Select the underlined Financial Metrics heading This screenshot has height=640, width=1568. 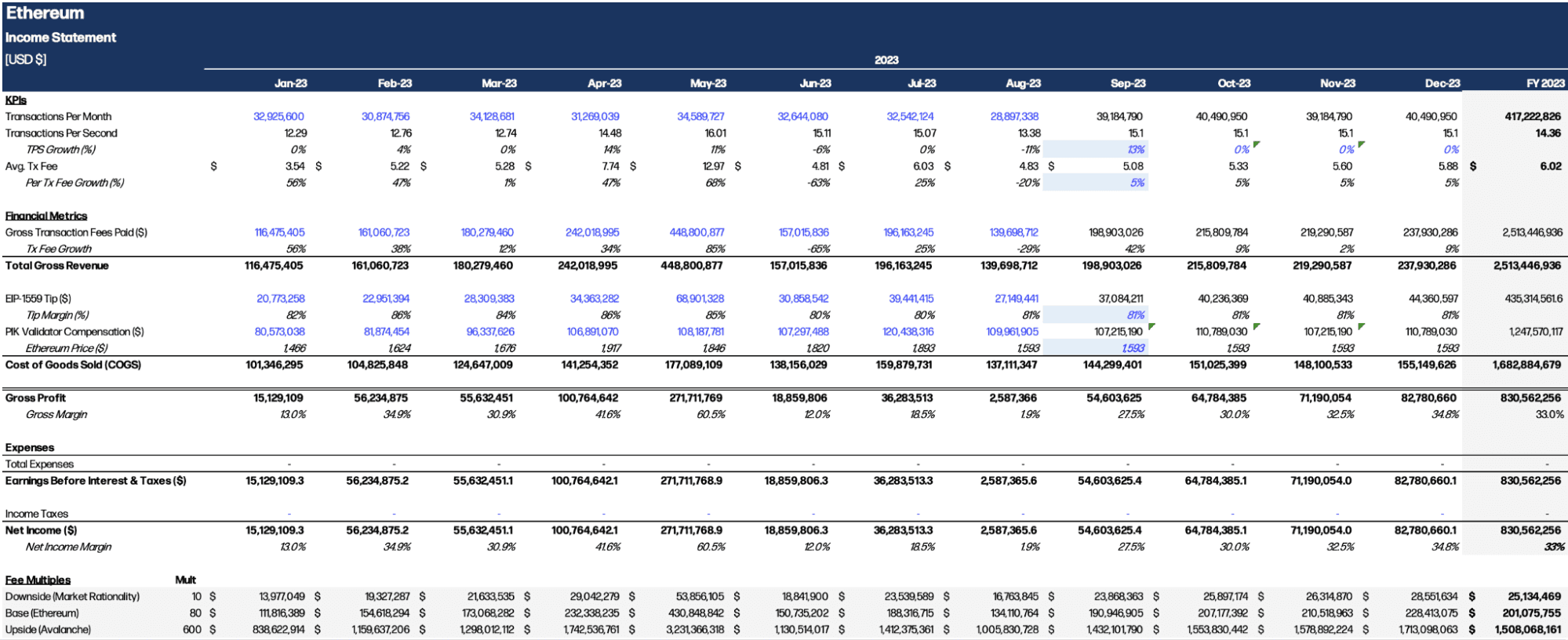[x=46, y=216]
